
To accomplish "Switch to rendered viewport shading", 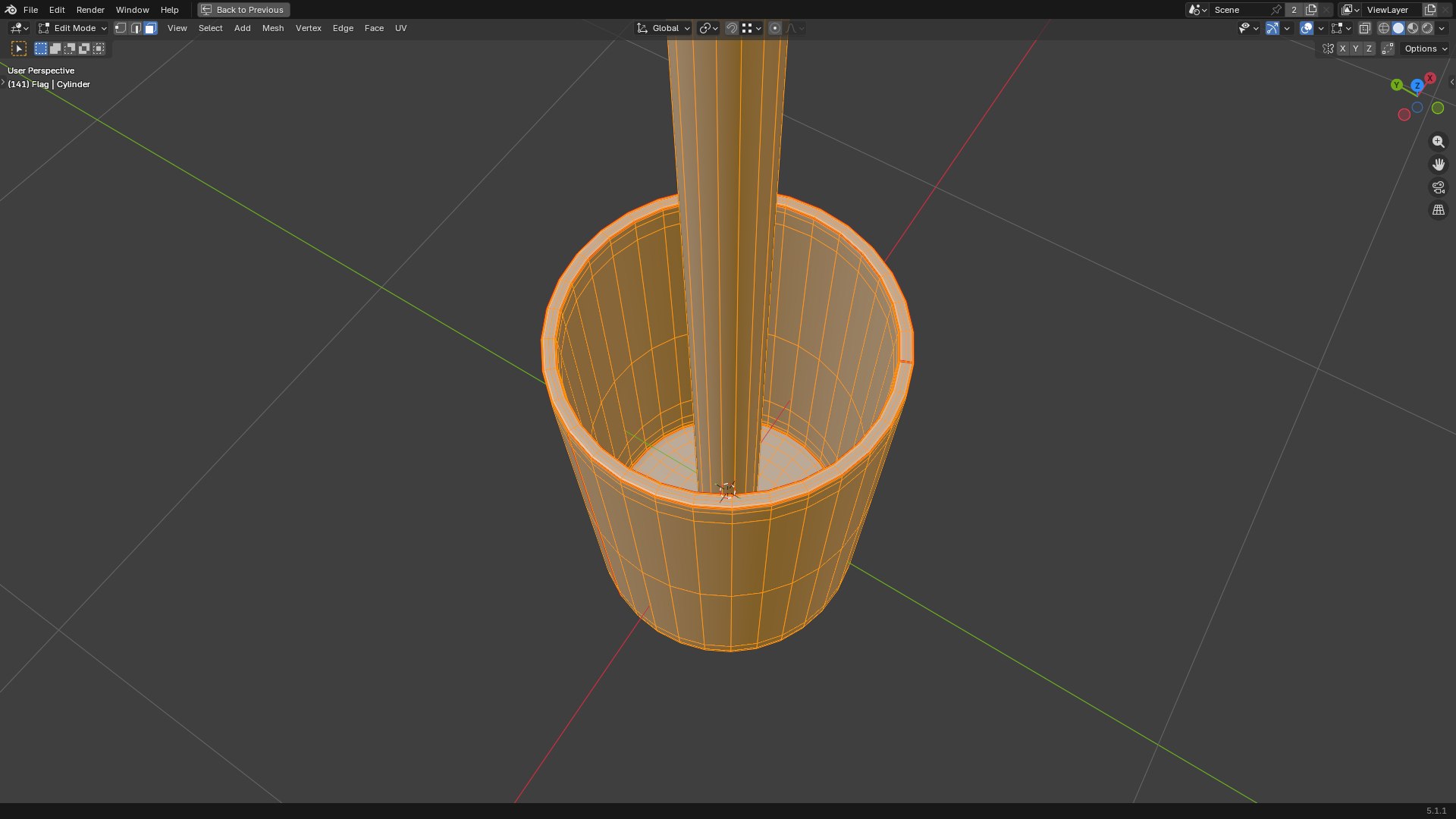I will [x=1427, y=28].
